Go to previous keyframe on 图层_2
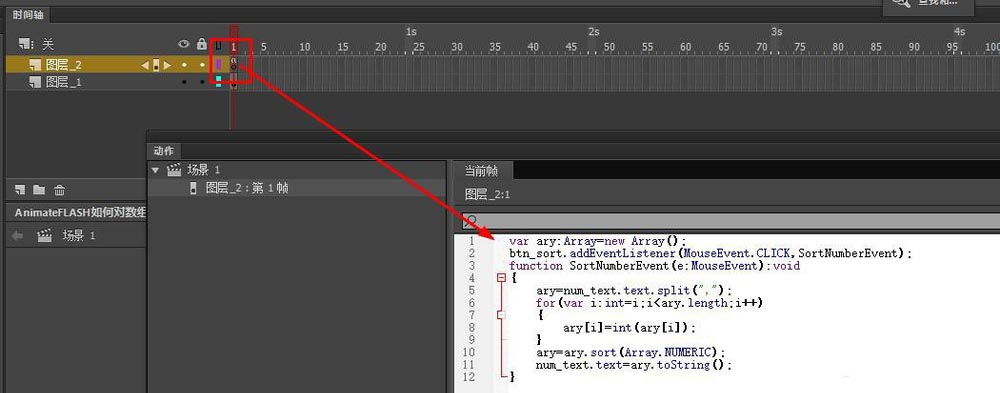This screenshot has height=393, width=1000. (x=144, y=65)
